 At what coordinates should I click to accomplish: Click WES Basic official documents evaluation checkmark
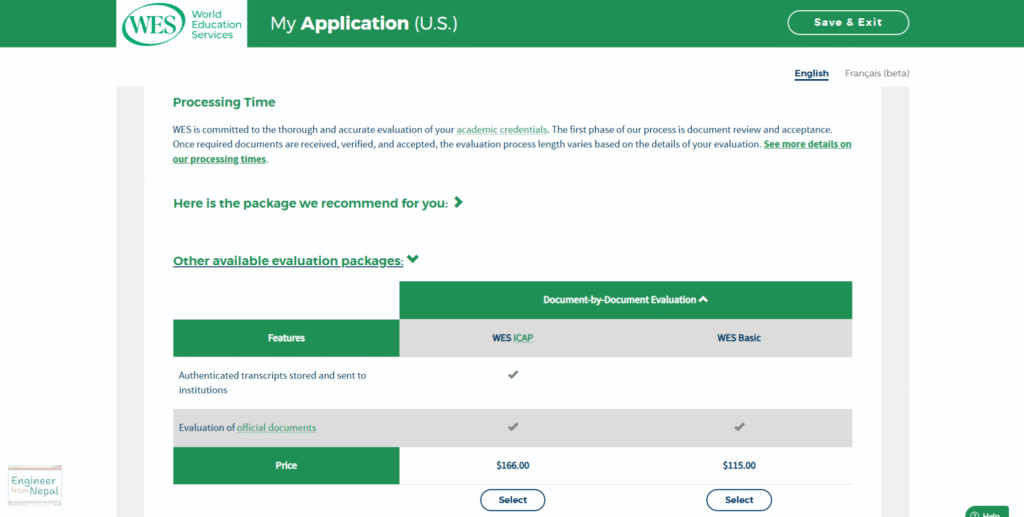pos(739,427)
